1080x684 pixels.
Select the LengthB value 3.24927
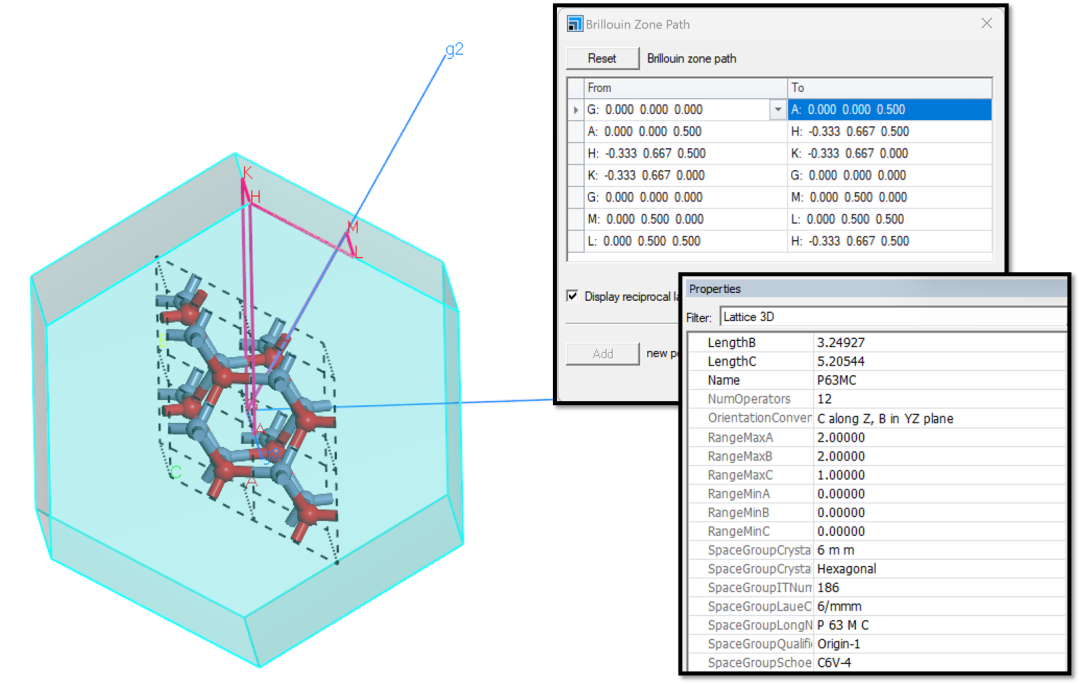pyautogui.click(x=939, y=342)
